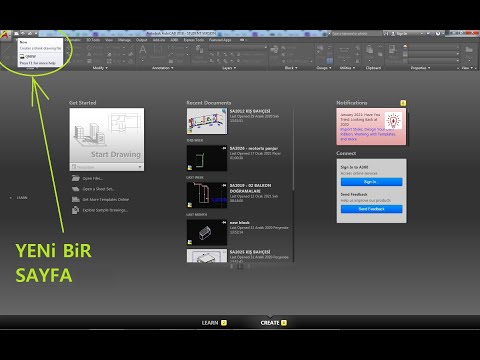This screenshot has width=480, height=360.
Task: Expand the Properties panel title arrow
Action: (x=429, y=68)
